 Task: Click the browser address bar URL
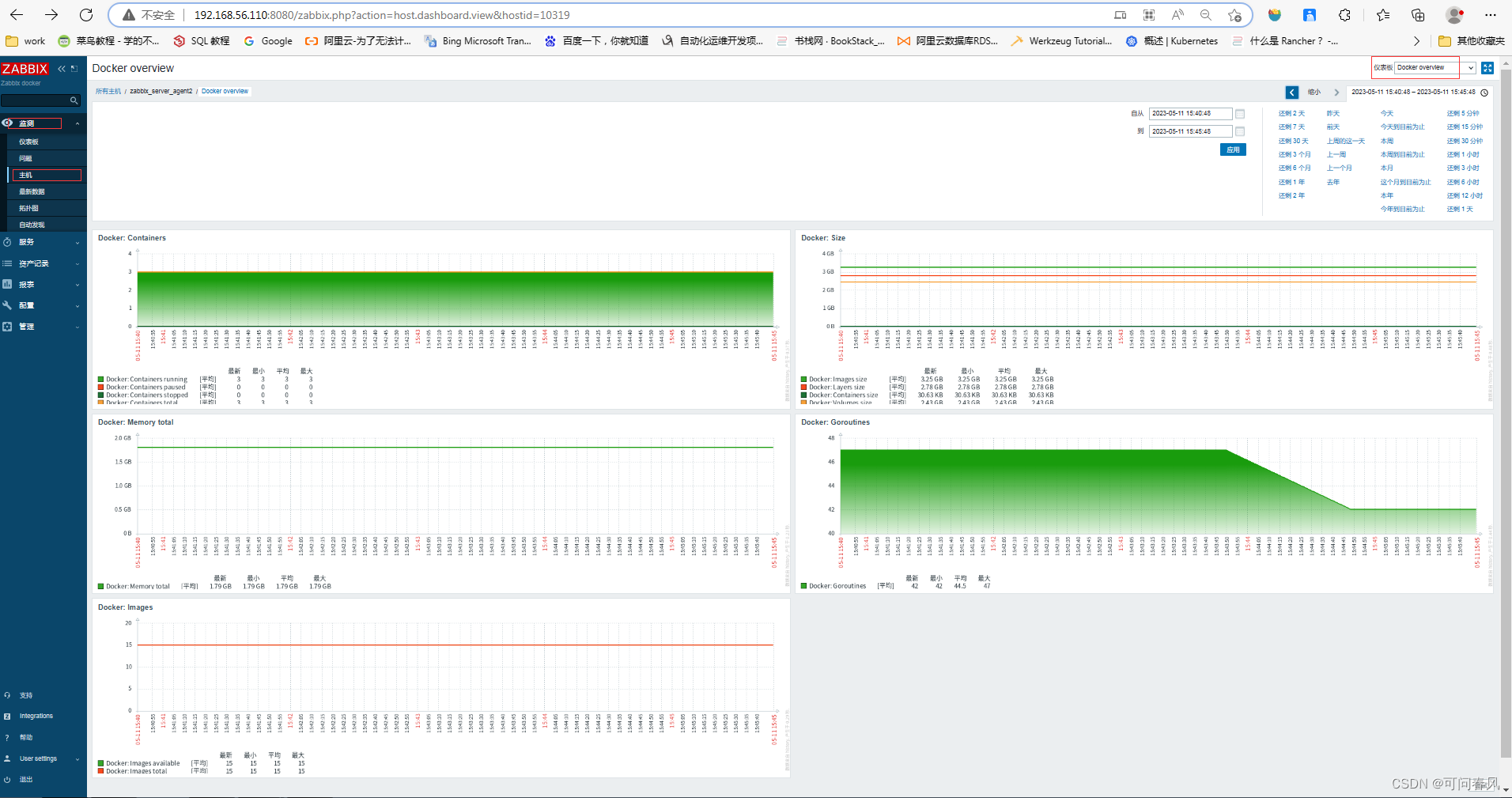pyautogui.click(x=382, y=15)
